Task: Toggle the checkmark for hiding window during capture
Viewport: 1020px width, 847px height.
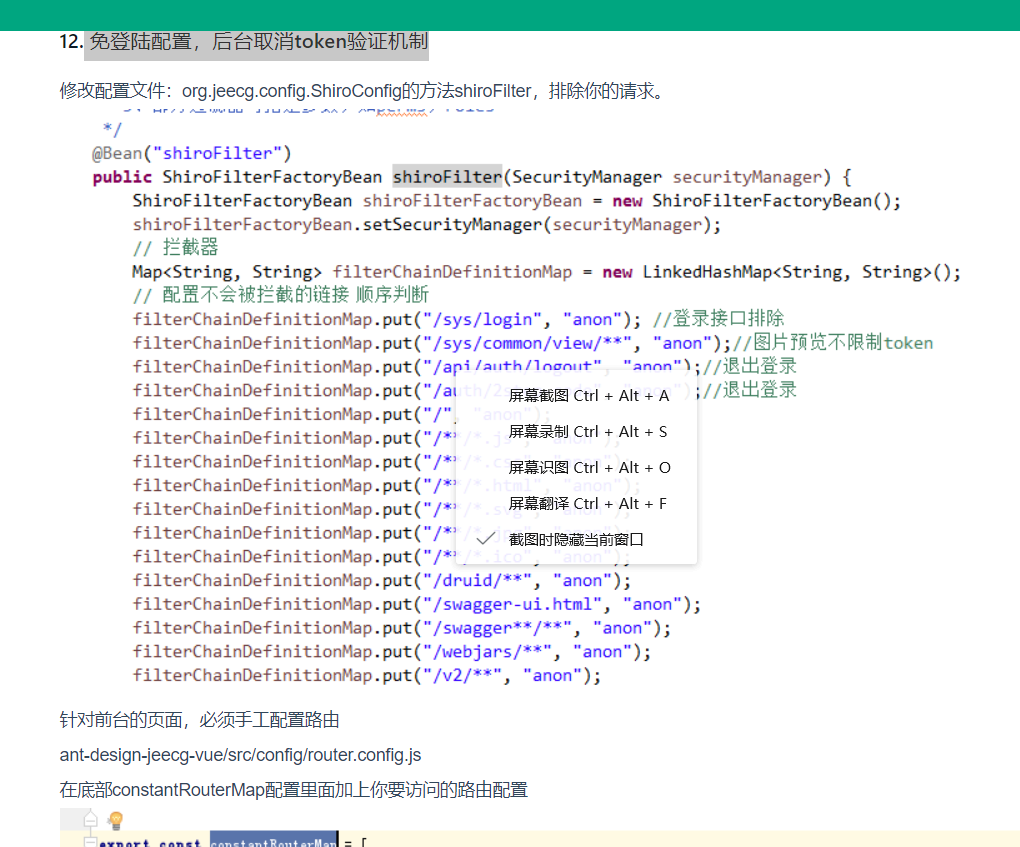Action: pos(485,537)
